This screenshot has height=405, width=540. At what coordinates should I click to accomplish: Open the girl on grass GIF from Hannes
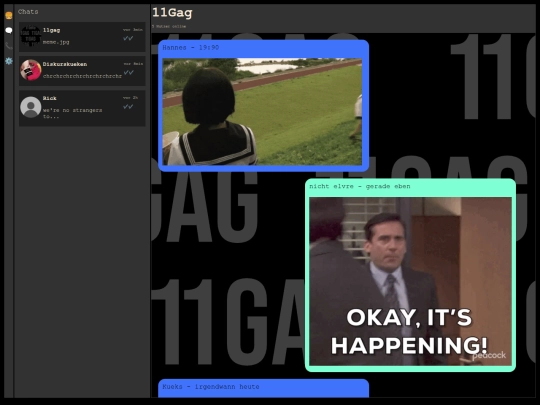[x=262, y=112]
